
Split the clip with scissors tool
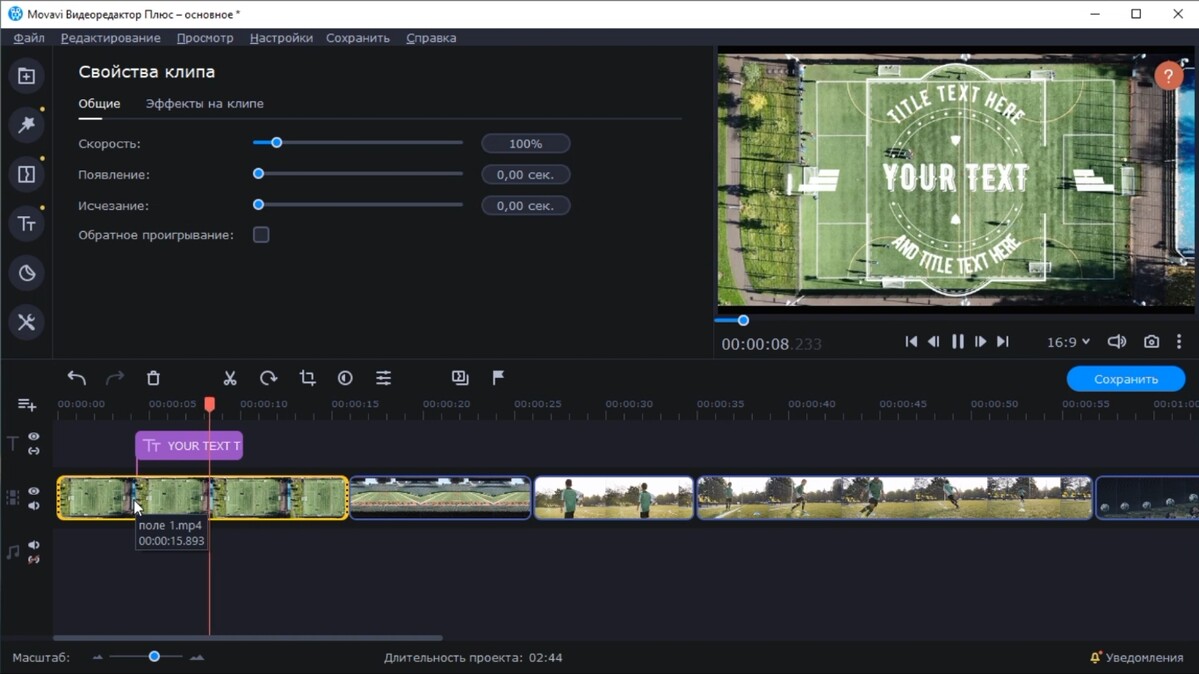(x=229, y=378)
